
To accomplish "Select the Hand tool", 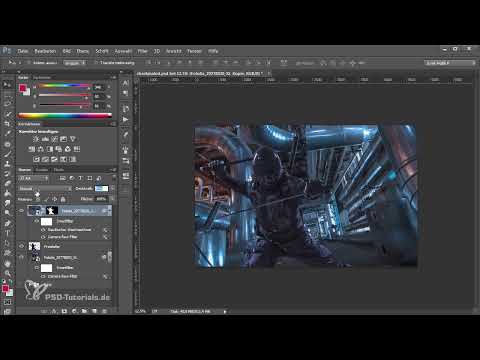I will (7, 263).
